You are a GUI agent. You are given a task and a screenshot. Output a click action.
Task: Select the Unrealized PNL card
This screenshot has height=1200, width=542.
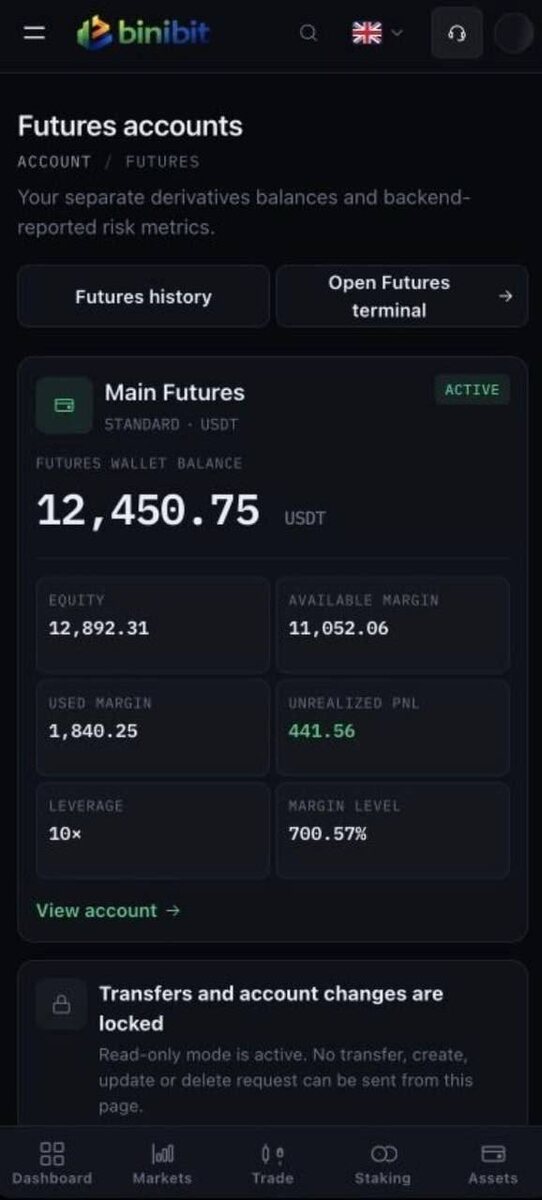(x=393, y=727)
